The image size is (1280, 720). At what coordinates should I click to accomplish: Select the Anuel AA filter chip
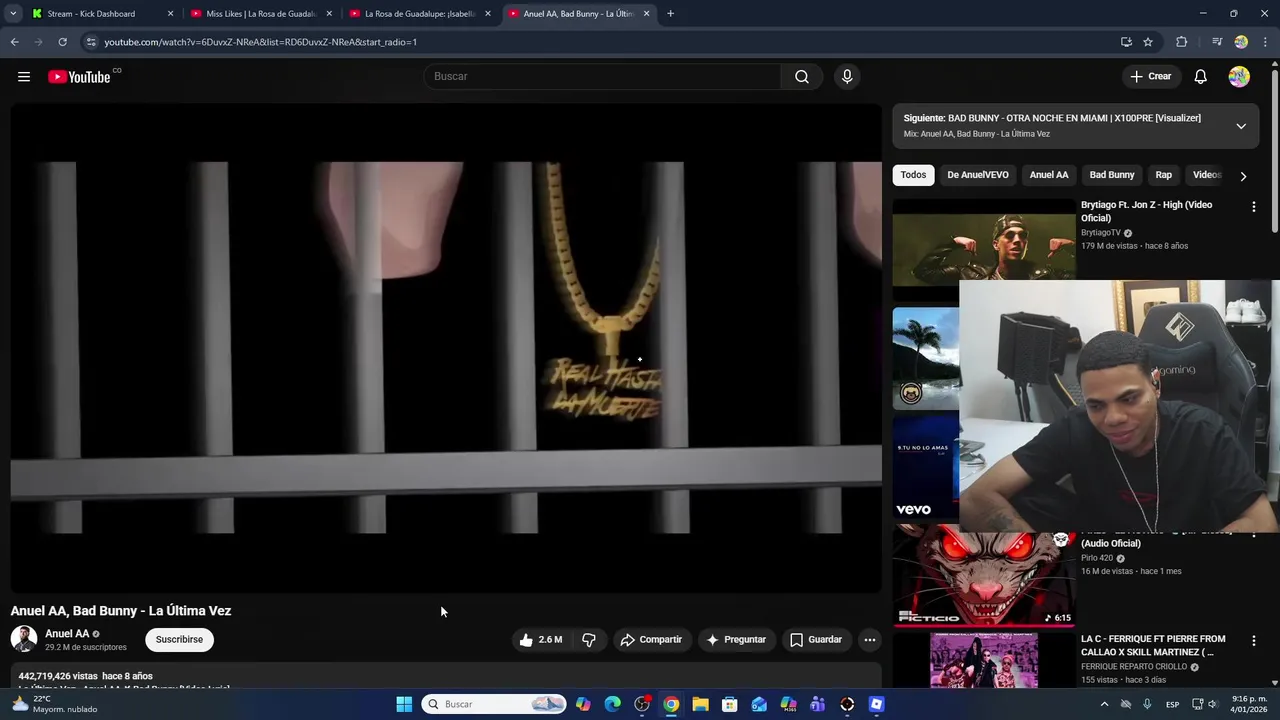1049,175
